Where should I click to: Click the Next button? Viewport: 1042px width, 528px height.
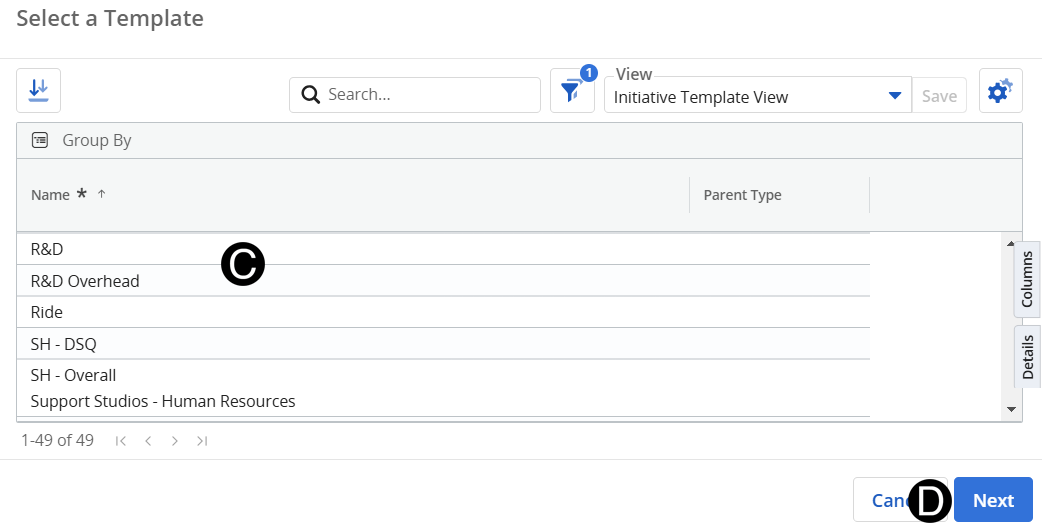click(993, 500)
